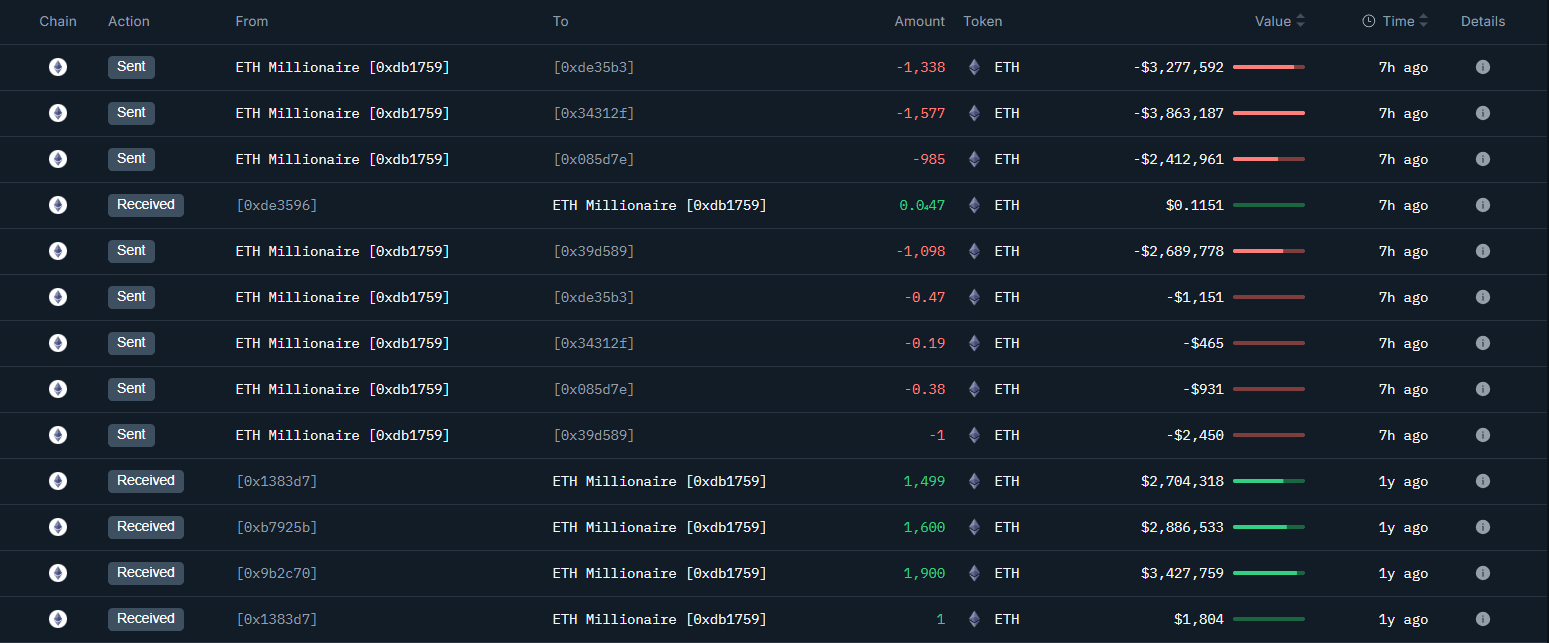Click Sent badge on -1,098 ETH row
This screenshot has height=643, width=1549.
(131, 251)
